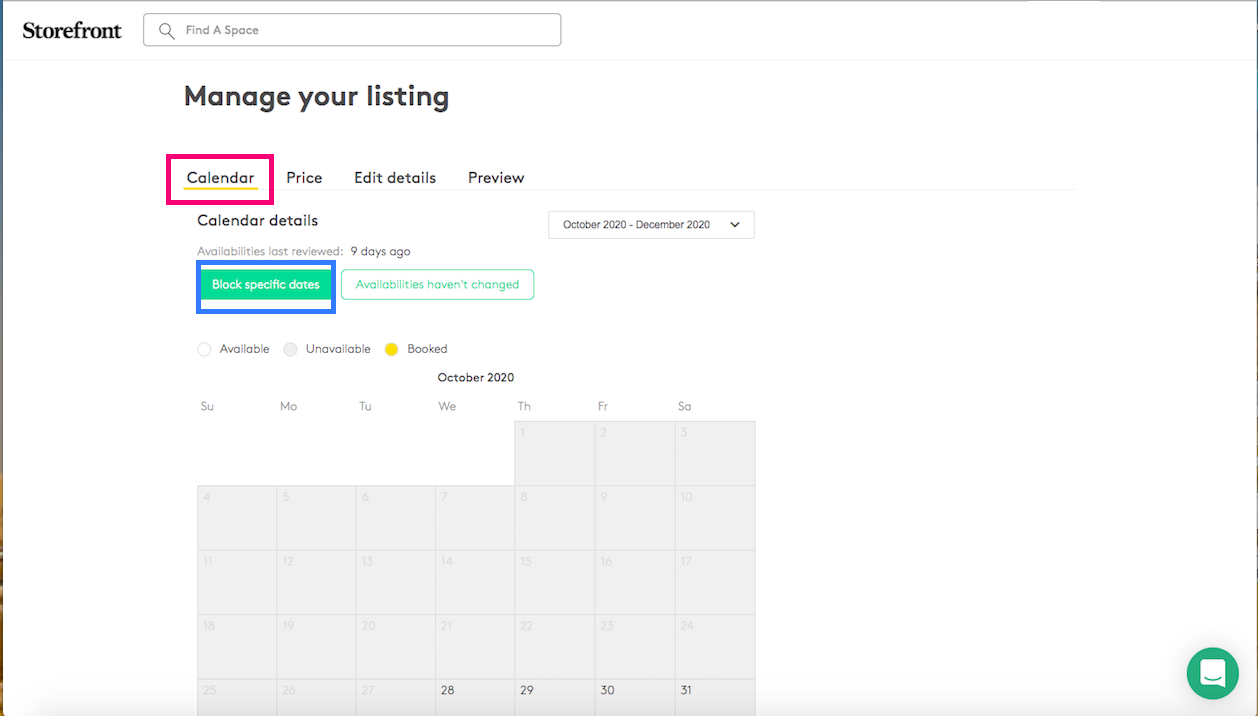Open the Preview tab
1258x716 pixels.
pyautogui.click(x=496, y=178)
